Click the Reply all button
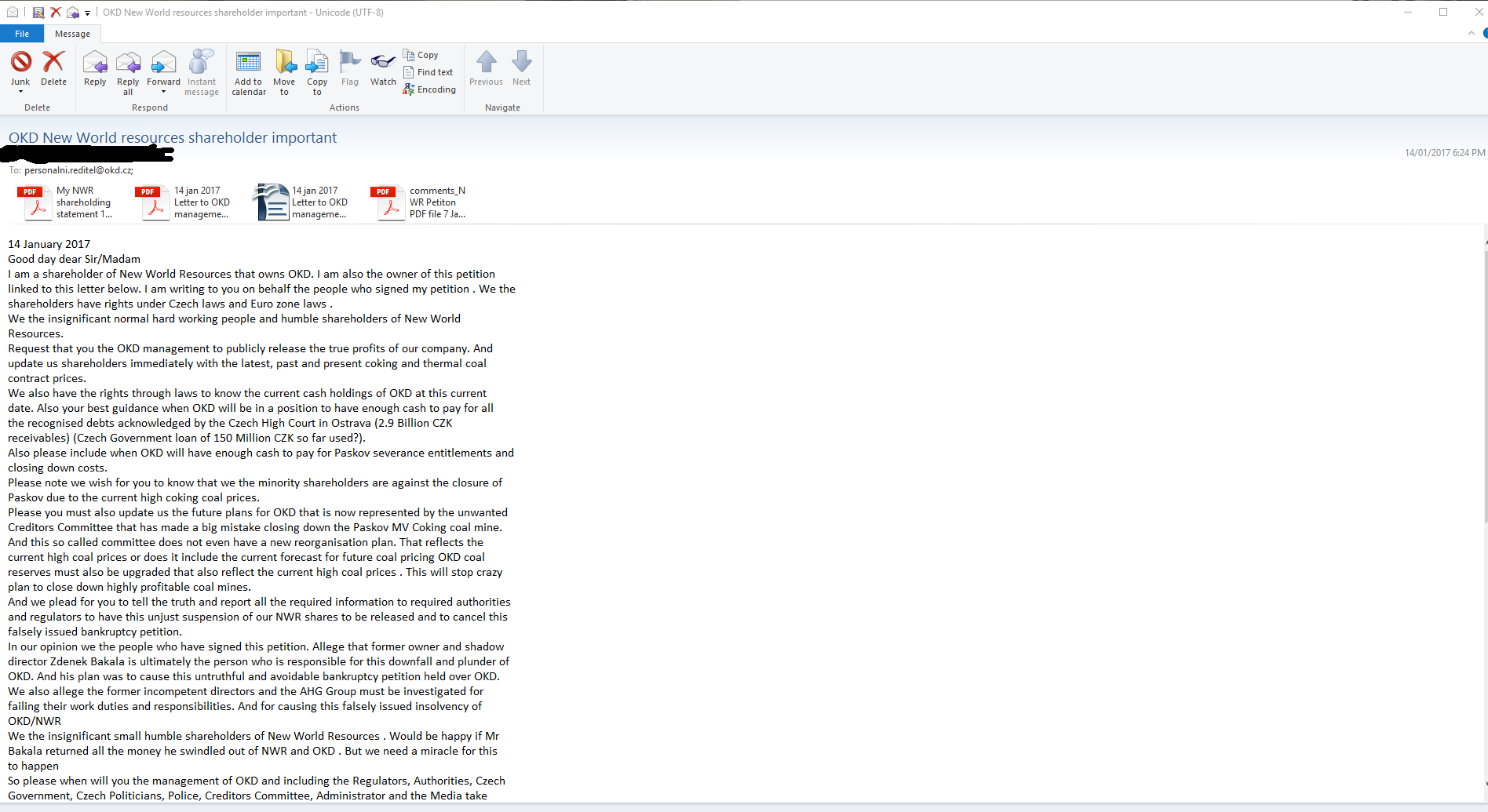The width and height of the screenshot is (1488, 812). pos(128,72)
